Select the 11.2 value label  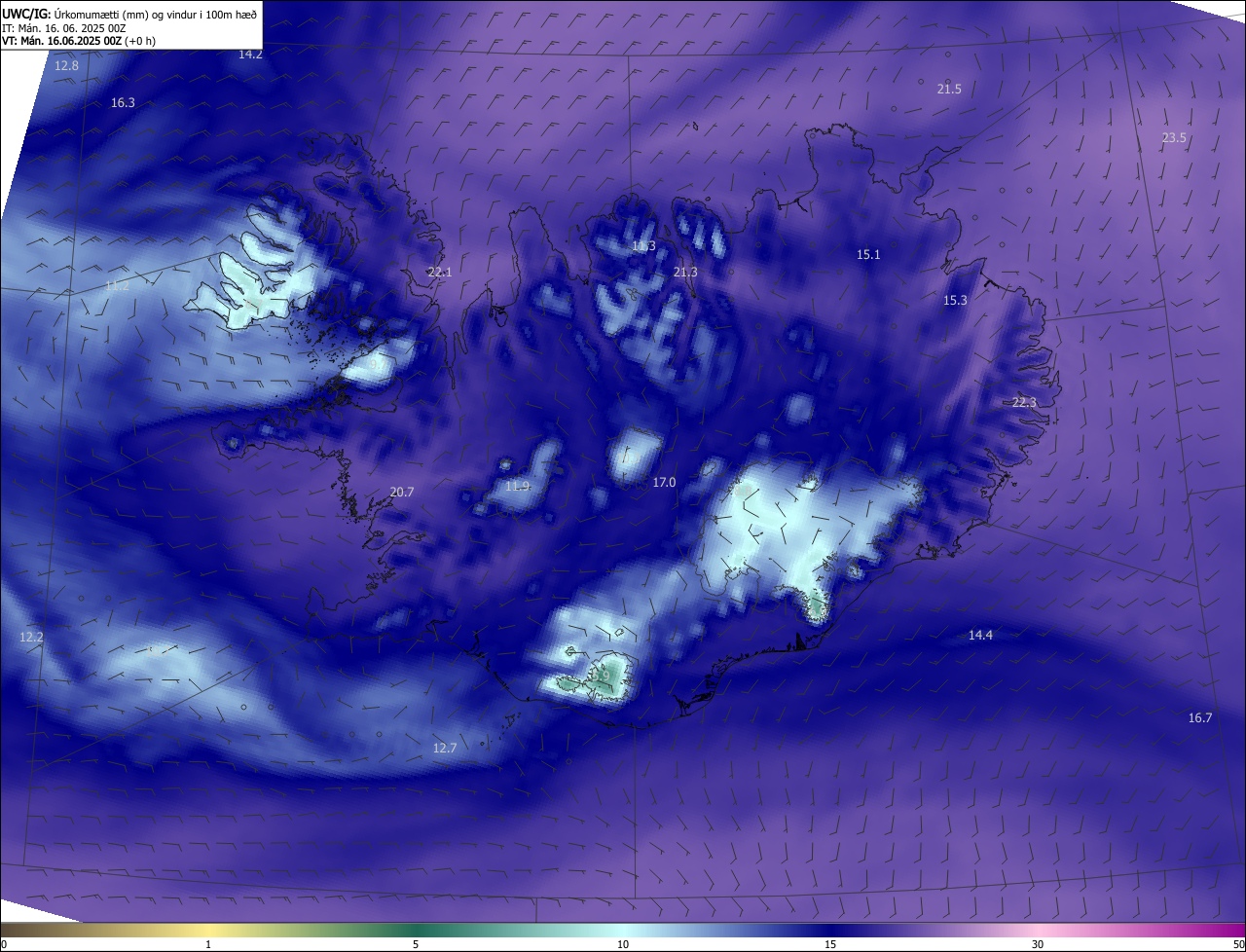point(117,285)
